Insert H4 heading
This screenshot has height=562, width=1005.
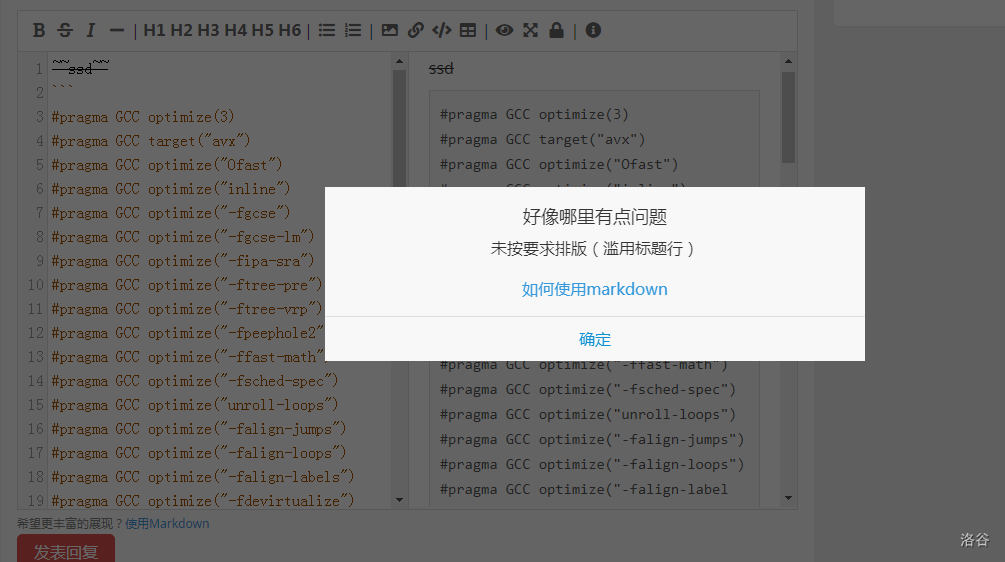click(235, 30)
